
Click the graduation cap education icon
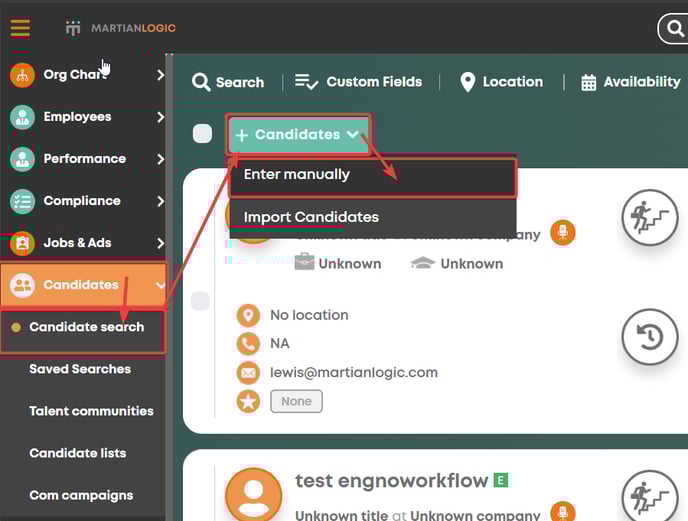click(423, 262)
